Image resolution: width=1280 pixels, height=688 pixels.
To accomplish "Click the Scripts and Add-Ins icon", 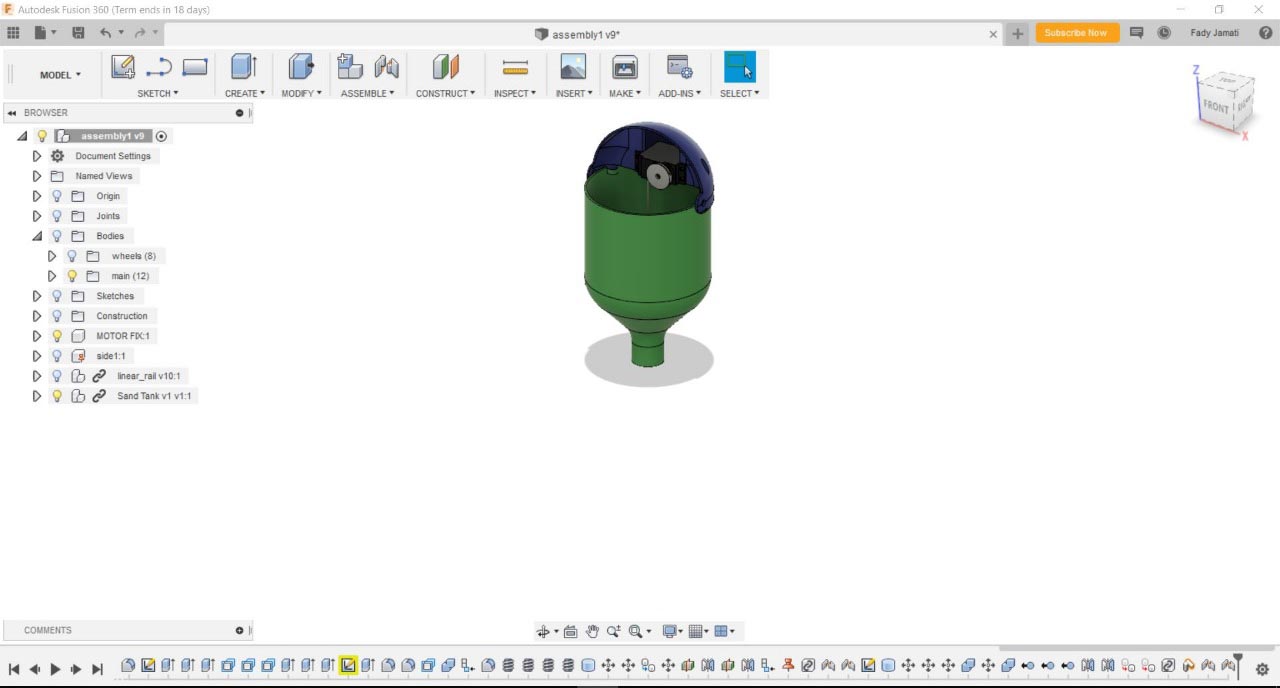I will pyautogui.click(x=680, y=67).
